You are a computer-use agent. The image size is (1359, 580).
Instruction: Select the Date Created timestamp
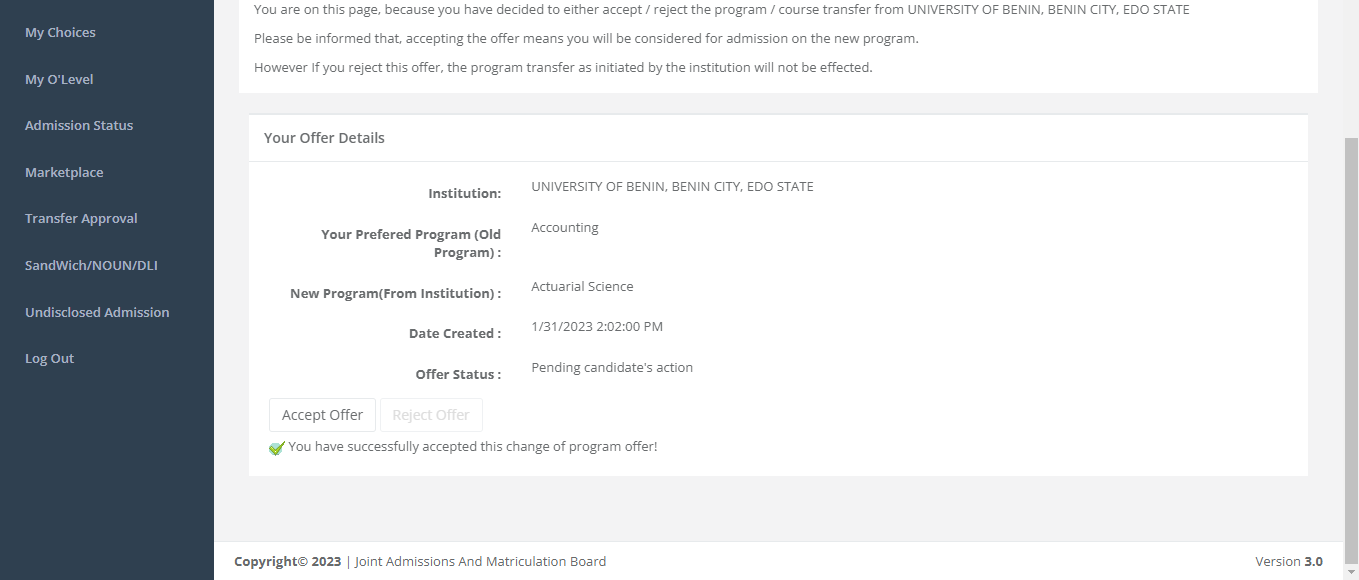[x=599, y=326]
